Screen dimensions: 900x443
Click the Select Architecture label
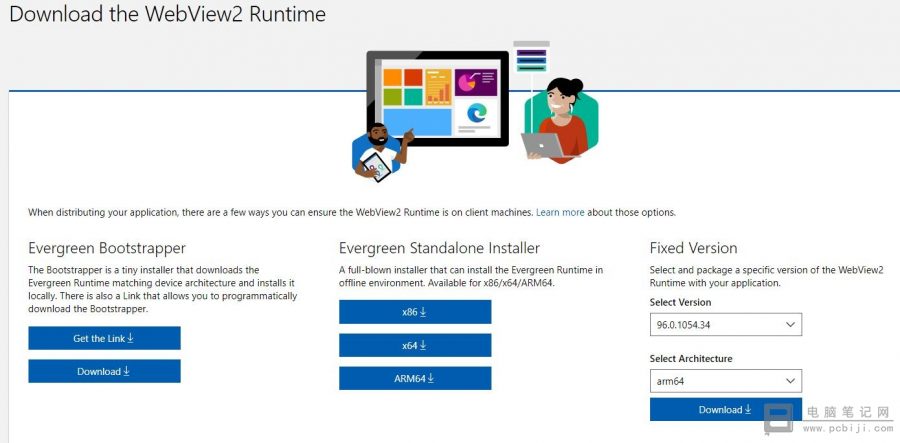coord(691,358)
